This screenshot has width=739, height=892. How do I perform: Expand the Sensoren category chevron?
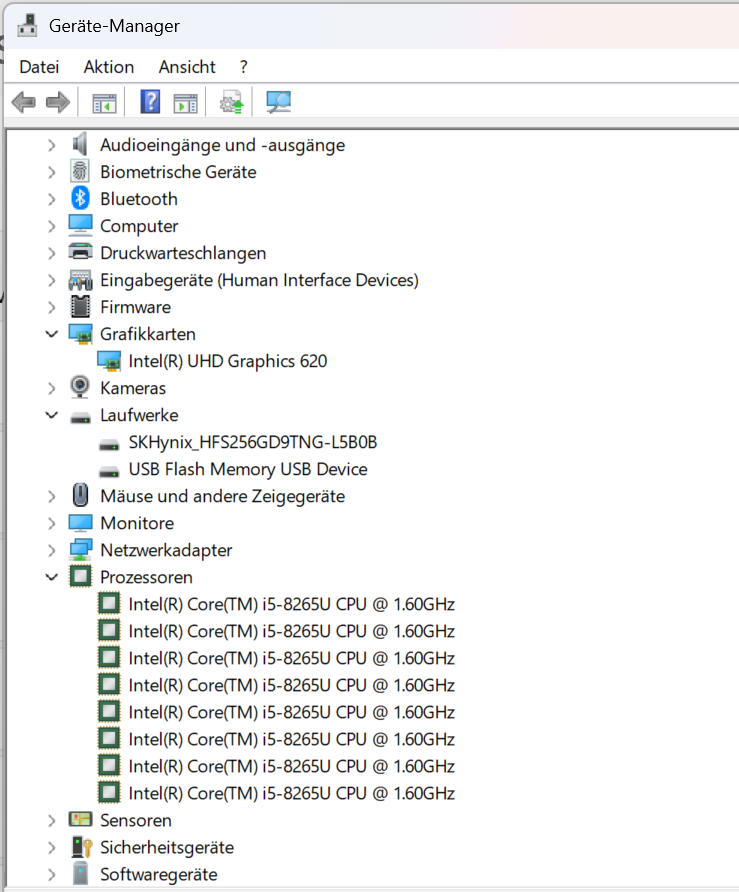pyautogui.click(x=52, y=821)
